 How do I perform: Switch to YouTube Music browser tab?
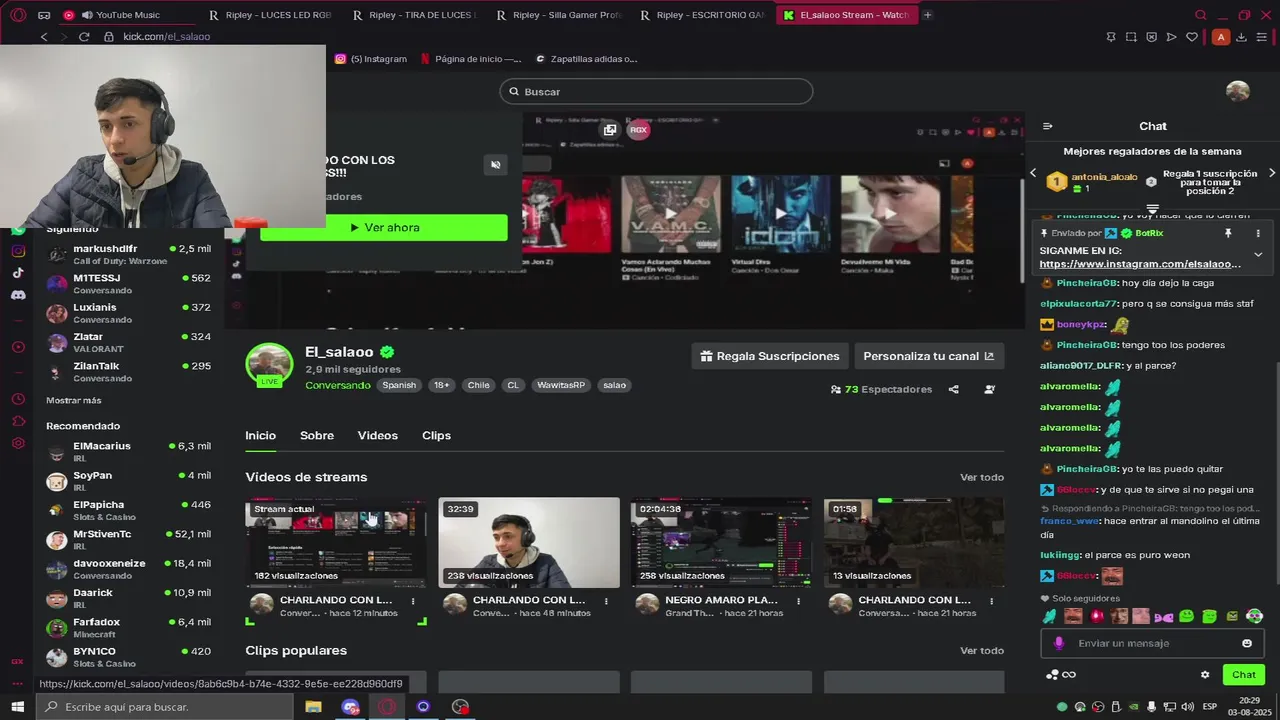click(x=130, y=15)
